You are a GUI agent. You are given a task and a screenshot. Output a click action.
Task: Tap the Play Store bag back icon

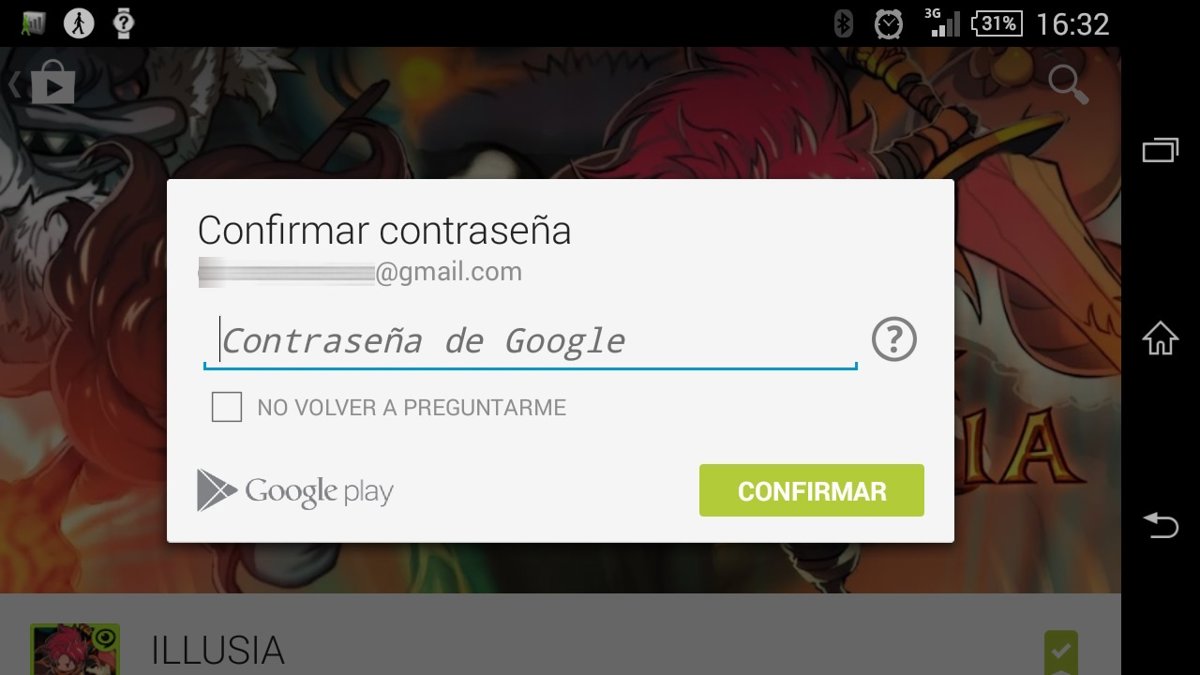coord(45,84)
